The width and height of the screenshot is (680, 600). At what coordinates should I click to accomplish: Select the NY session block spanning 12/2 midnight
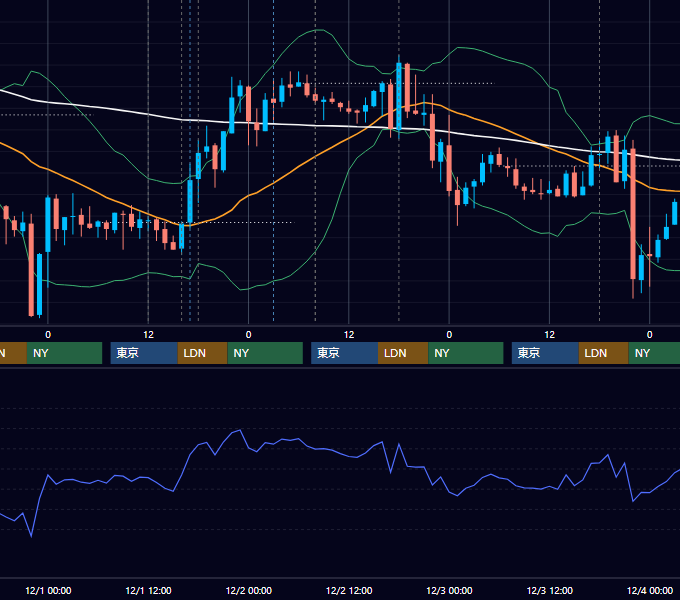(x=265, y=353)
